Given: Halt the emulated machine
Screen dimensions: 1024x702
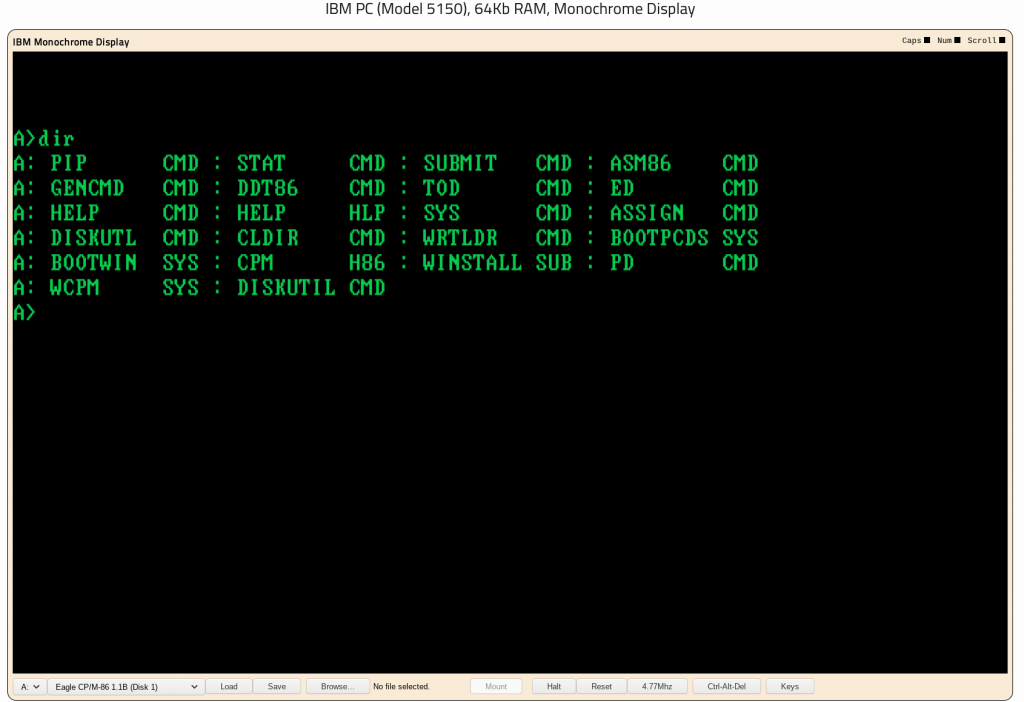Looking at the screenshot, I should click(x=554, y=686).
